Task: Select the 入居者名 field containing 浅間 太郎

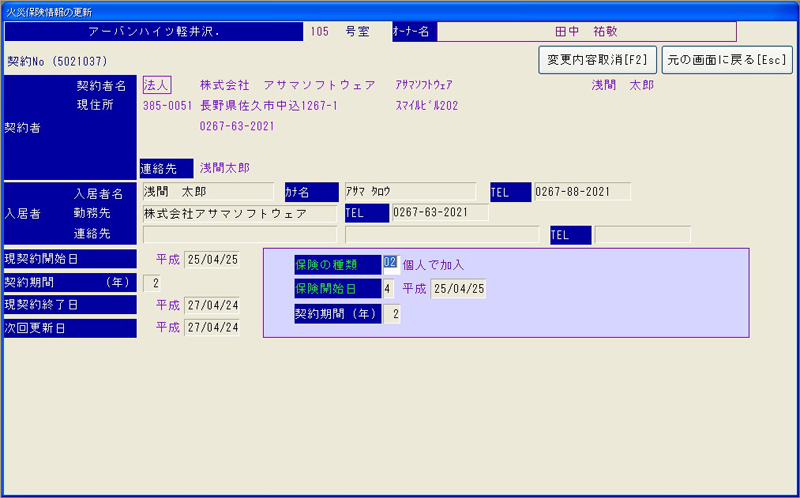Action: 207,191
